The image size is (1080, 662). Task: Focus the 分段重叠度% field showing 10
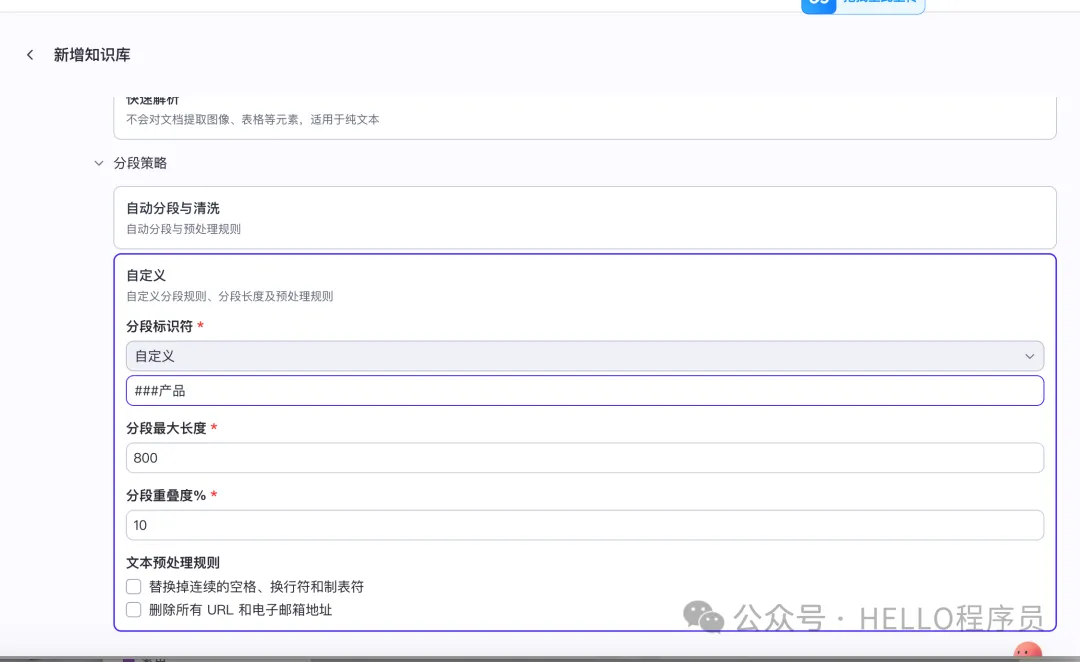(x=585, y=526)
